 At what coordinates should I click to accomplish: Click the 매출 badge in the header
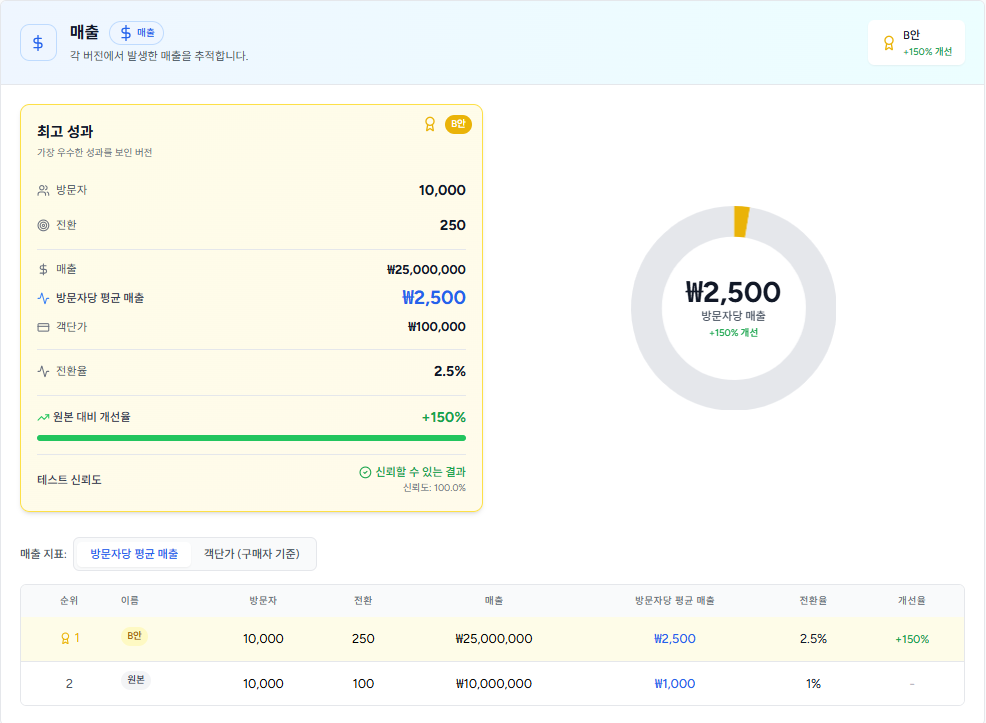136,33
